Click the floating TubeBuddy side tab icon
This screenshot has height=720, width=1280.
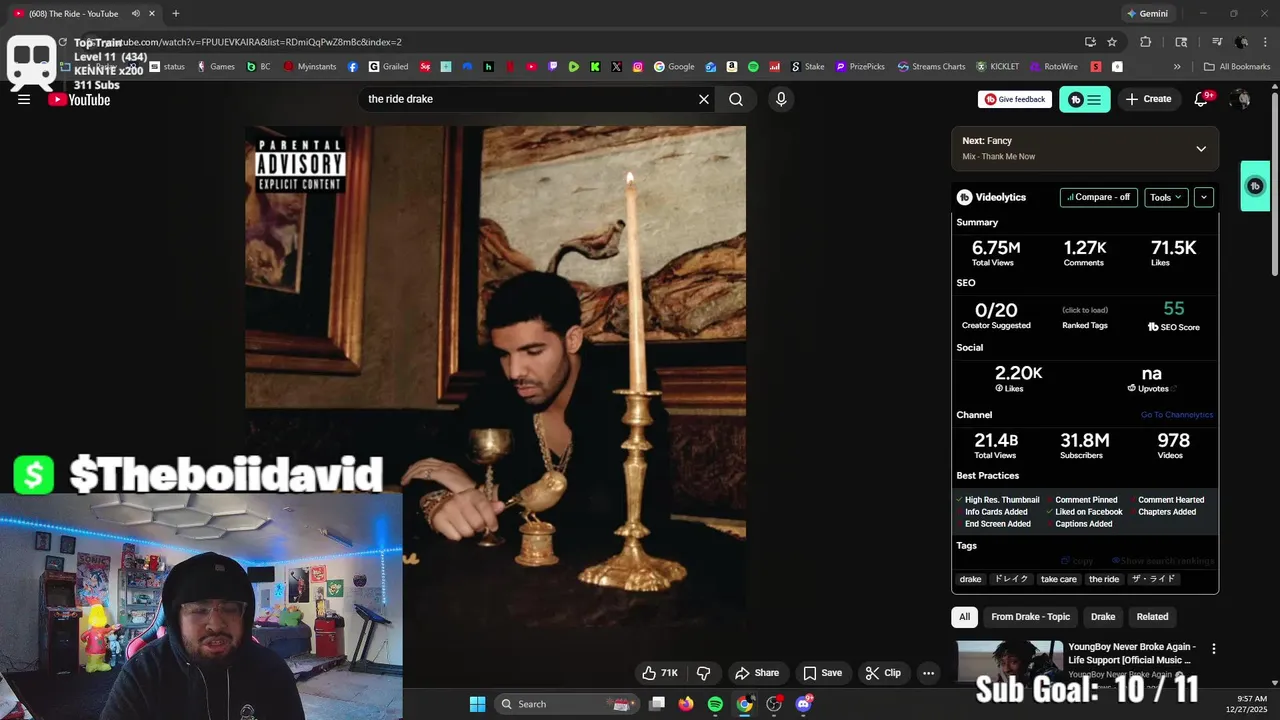pyautogui.click(x=1255, y=186)
